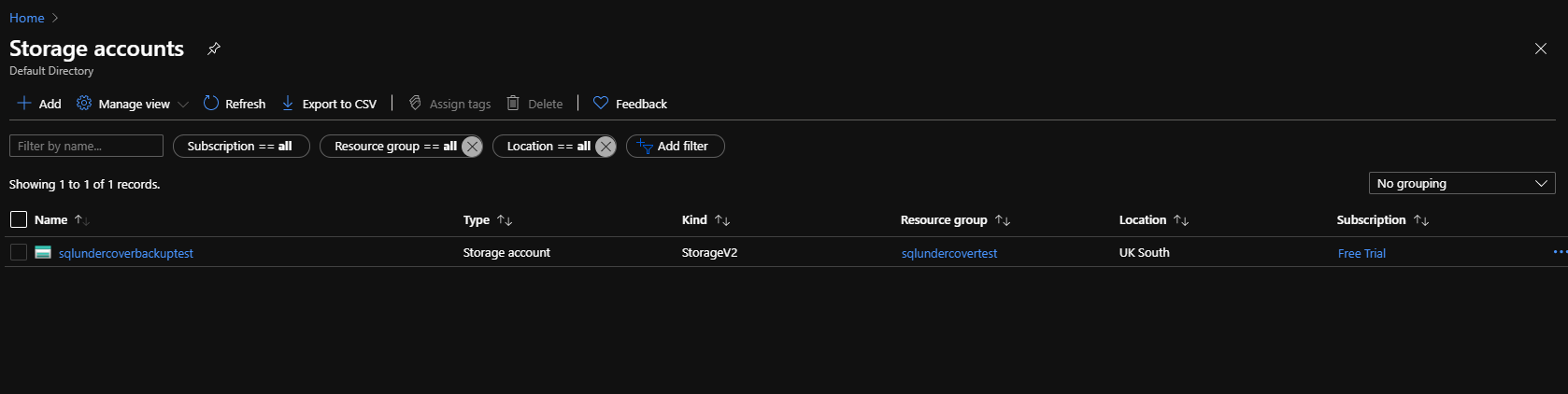Check the sqlundercoverbackuptest row checkbox
This screenshot has height=394, width=1568.
19,252
